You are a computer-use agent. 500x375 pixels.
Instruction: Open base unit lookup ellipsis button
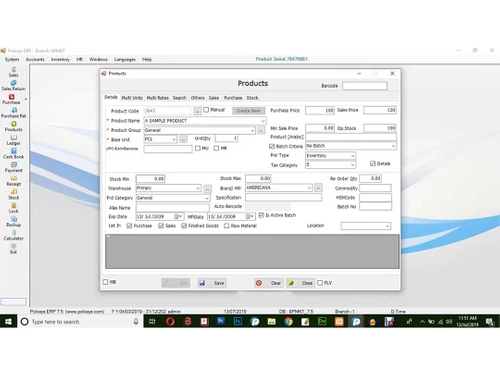pyautogui.click(x=183, y=139)
